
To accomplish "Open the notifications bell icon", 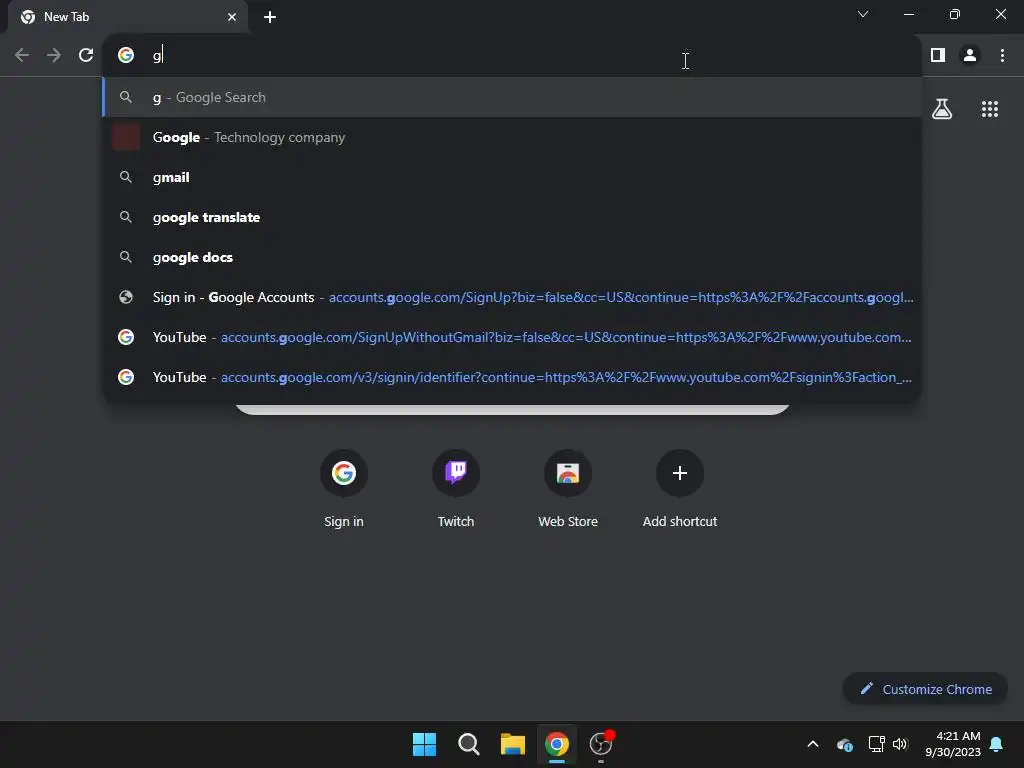I will [997, 744].
